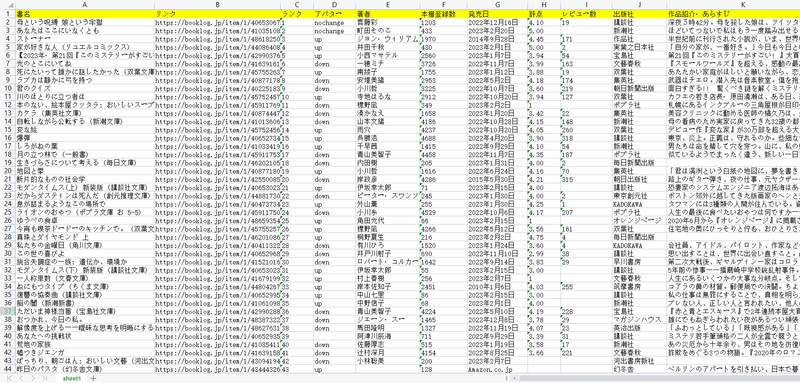Click the cell 地図と拳
This screenshot has width=800, height=383.
tap(85, 171)
